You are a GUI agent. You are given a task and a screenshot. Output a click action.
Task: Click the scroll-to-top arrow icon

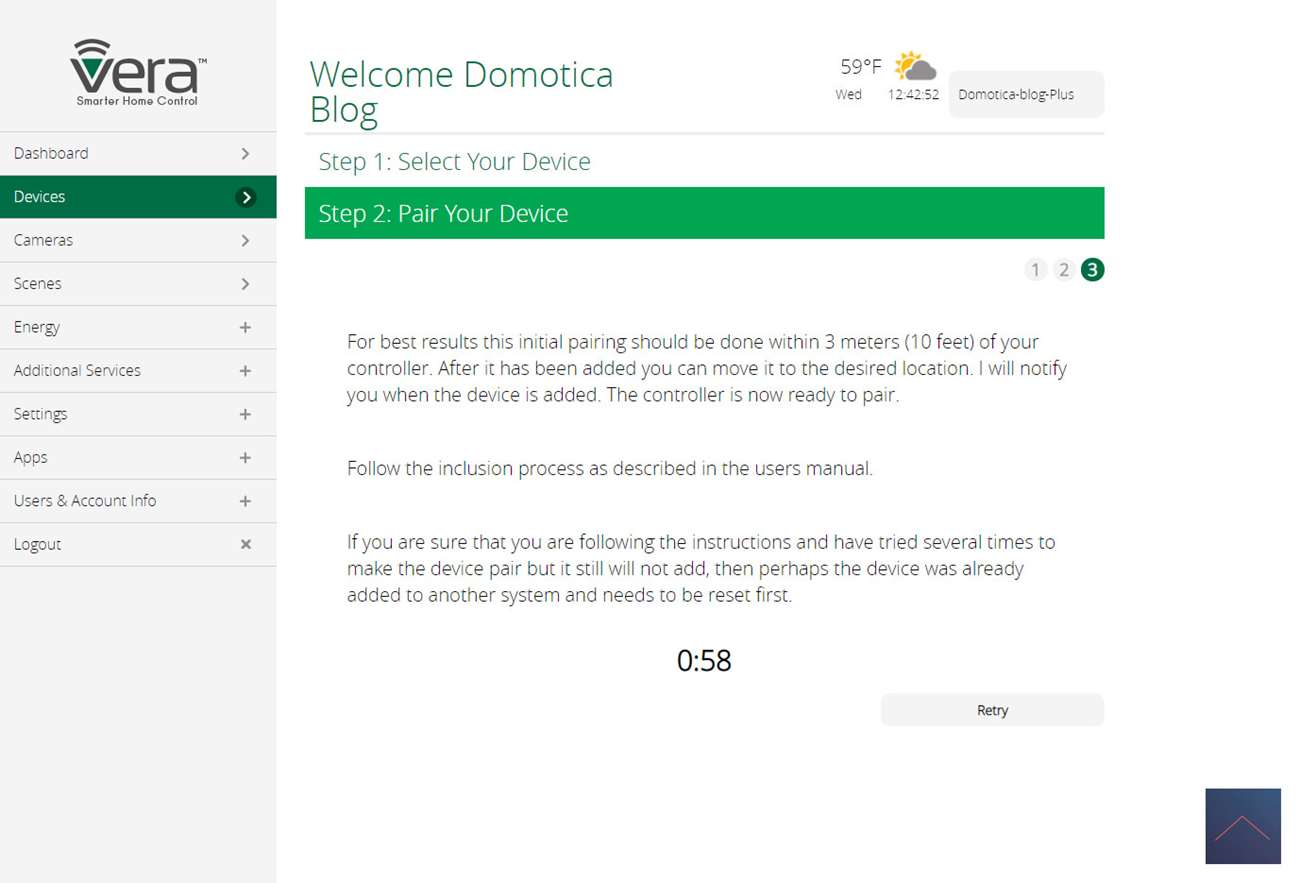(x=1242, y=826)
